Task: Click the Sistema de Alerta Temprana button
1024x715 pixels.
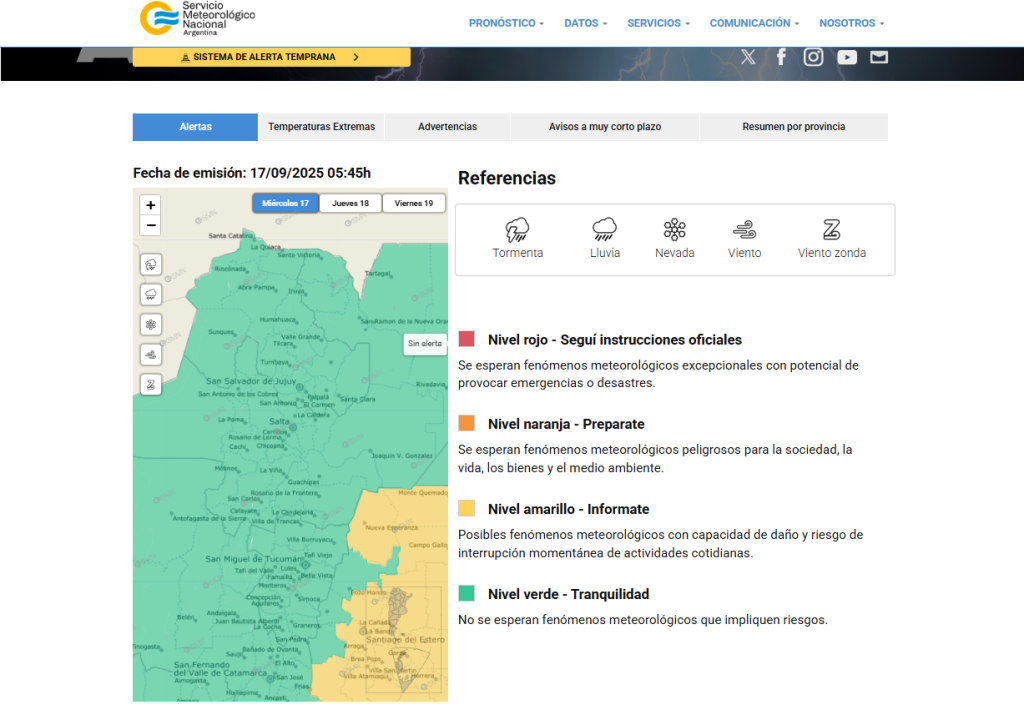Action: click(x=270, y=57)
